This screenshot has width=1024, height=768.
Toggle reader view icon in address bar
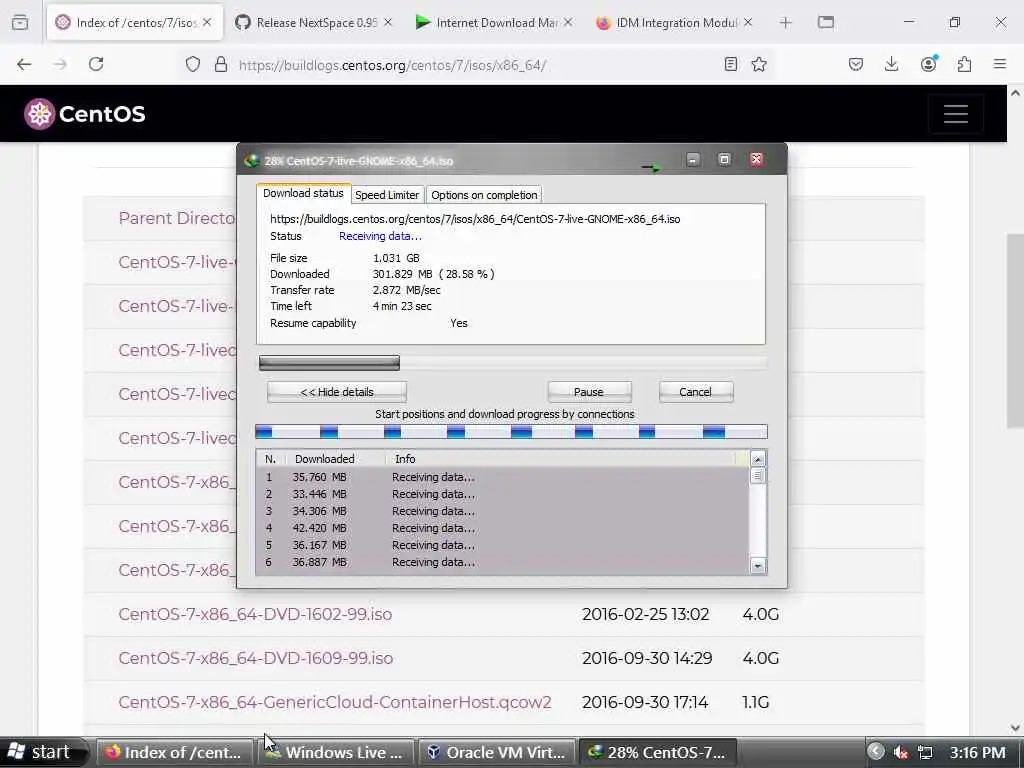[731, 64]
